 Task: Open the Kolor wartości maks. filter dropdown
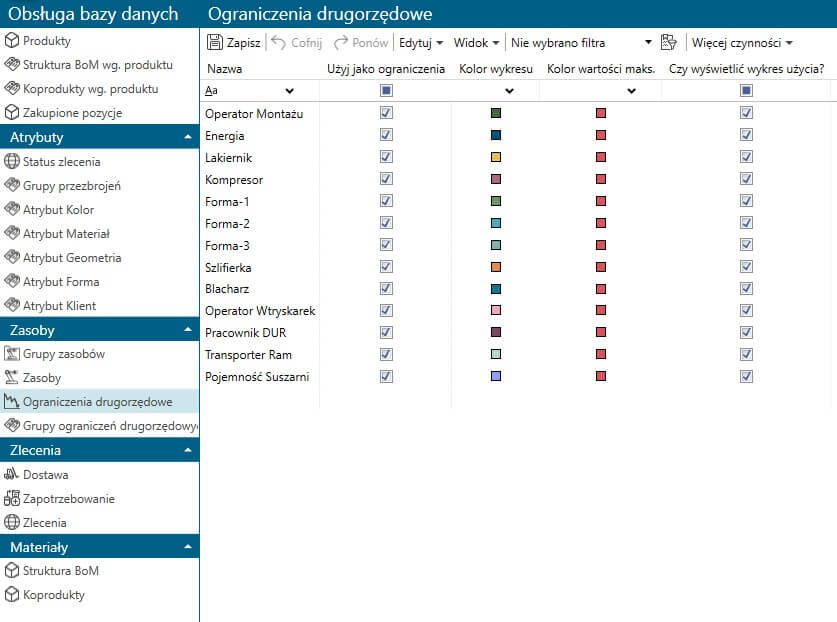point(631,91)
